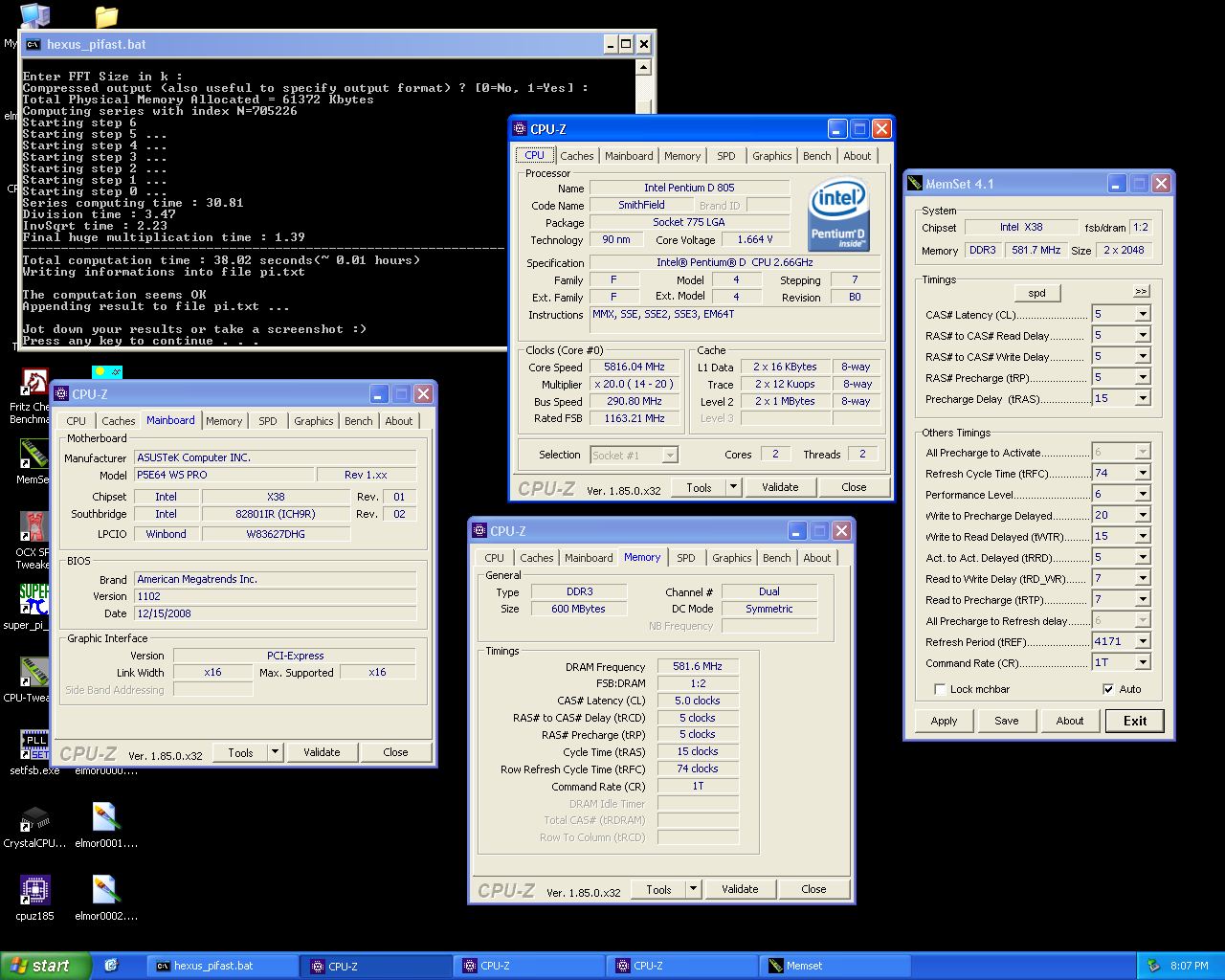Image resolution: width=1225 pixels, height=980 pixels.
Task: Open the My Computer desktop icon
Action: tap(34, 14)
